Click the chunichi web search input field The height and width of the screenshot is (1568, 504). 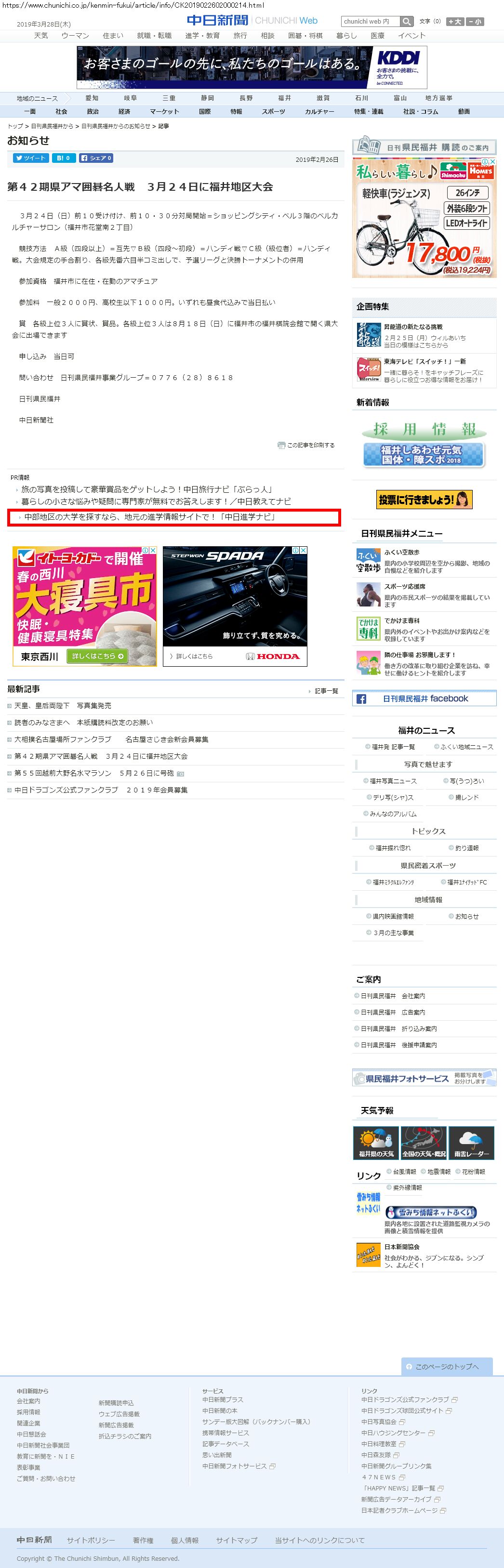click(370, 22)
